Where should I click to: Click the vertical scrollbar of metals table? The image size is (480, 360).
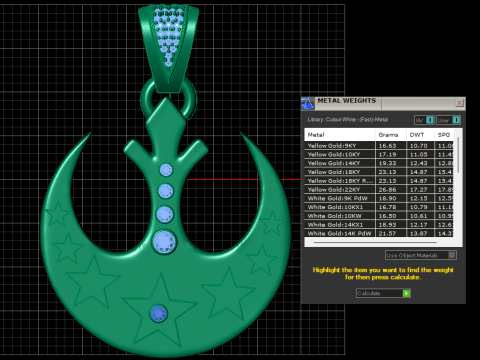(x=458, y=155)
